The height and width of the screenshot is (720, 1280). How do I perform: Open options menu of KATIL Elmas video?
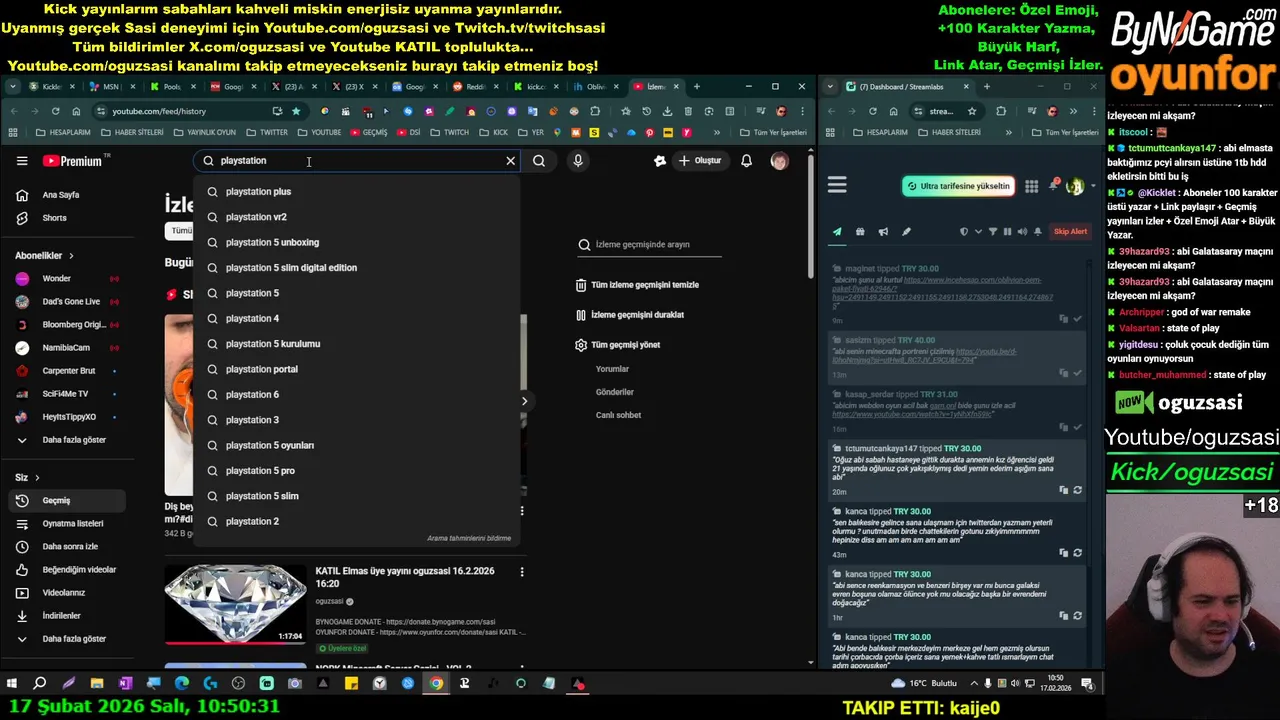(521, 572)
